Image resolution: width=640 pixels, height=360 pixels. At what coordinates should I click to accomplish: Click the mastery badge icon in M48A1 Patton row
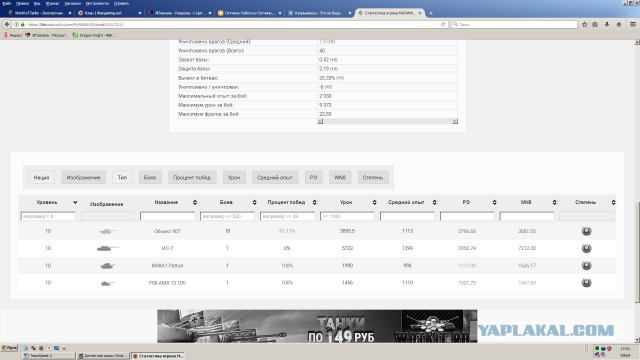coord(586,266)
